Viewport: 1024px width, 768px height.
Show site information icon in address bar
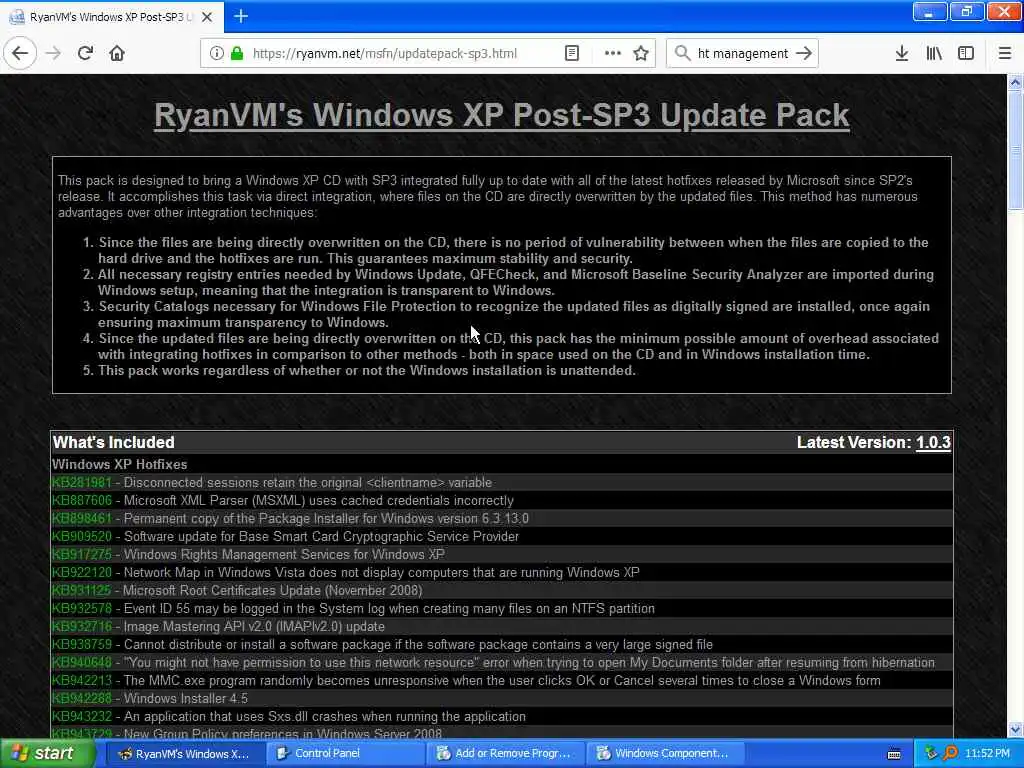(x=216, y=54)
